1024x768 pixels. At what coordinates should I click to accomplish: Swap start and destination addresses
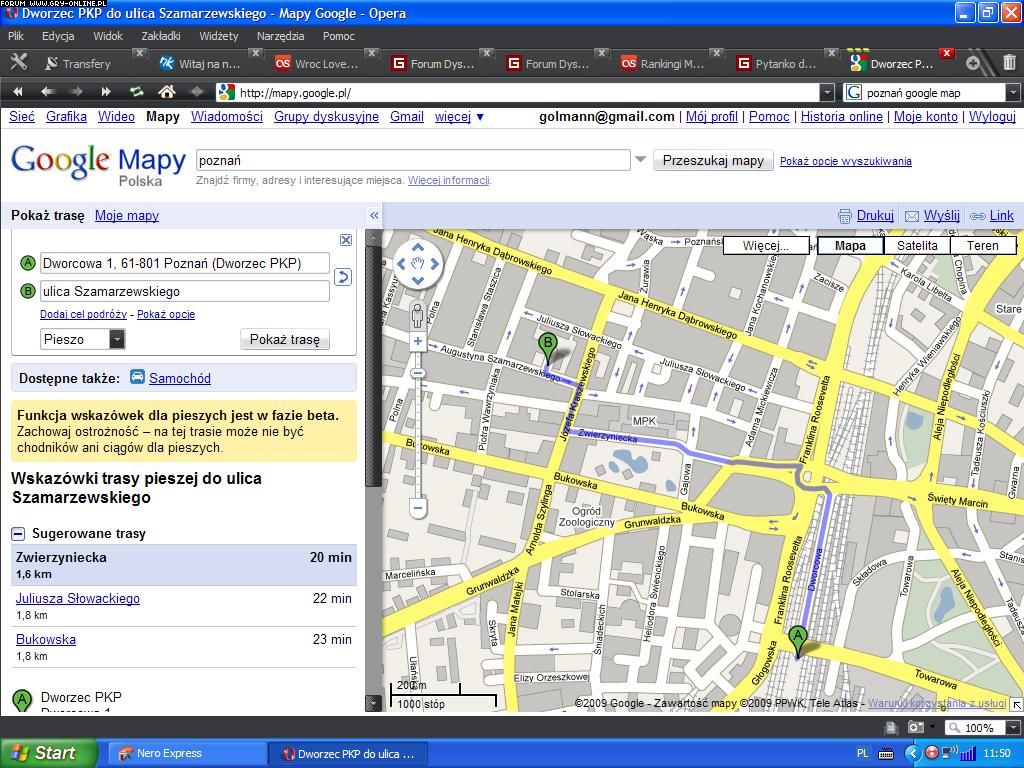point(343,277)
